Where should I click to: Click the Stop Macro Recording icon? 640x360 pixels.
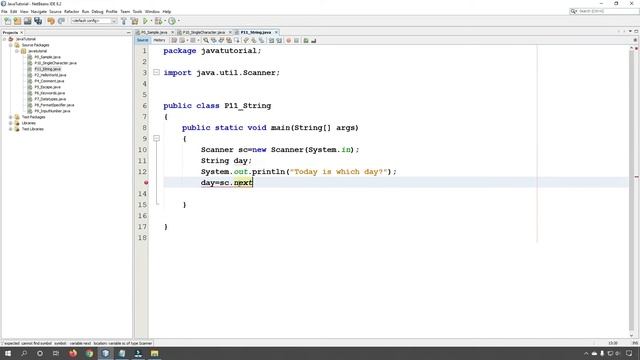pyautogui.click(x=296, y=40)
